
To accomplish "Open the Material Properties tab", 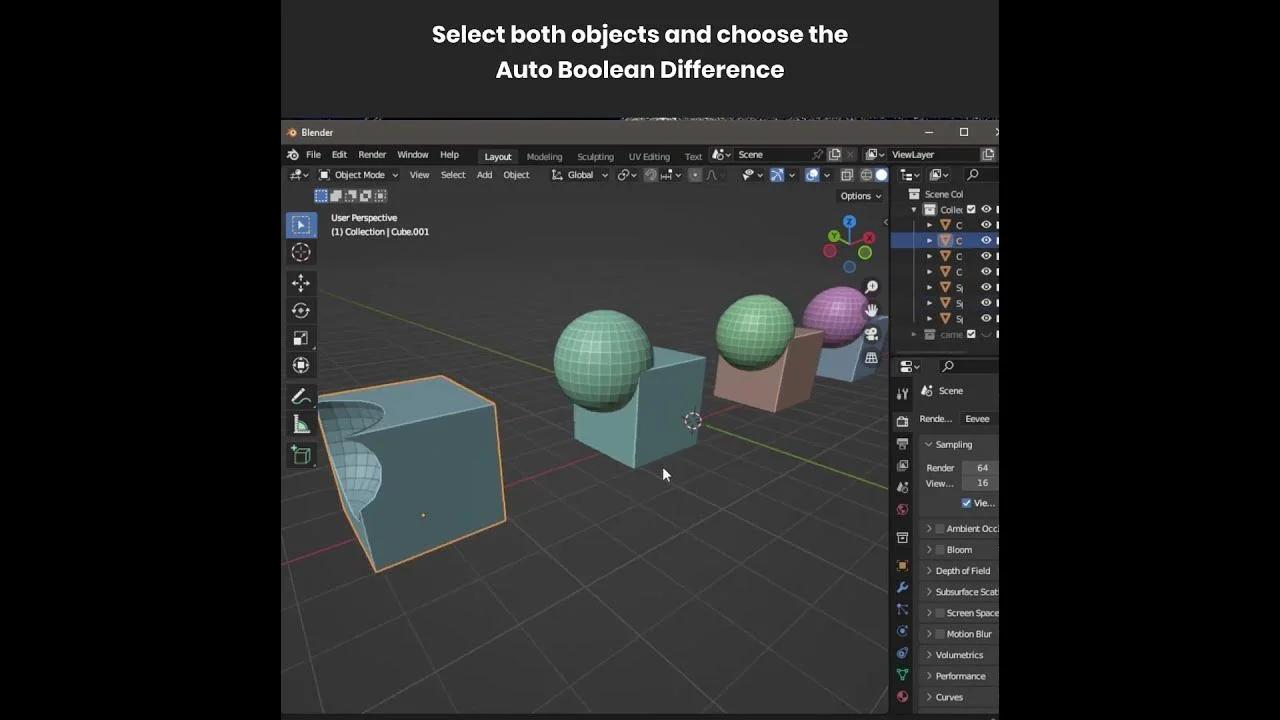I will [x=903, y=697].
